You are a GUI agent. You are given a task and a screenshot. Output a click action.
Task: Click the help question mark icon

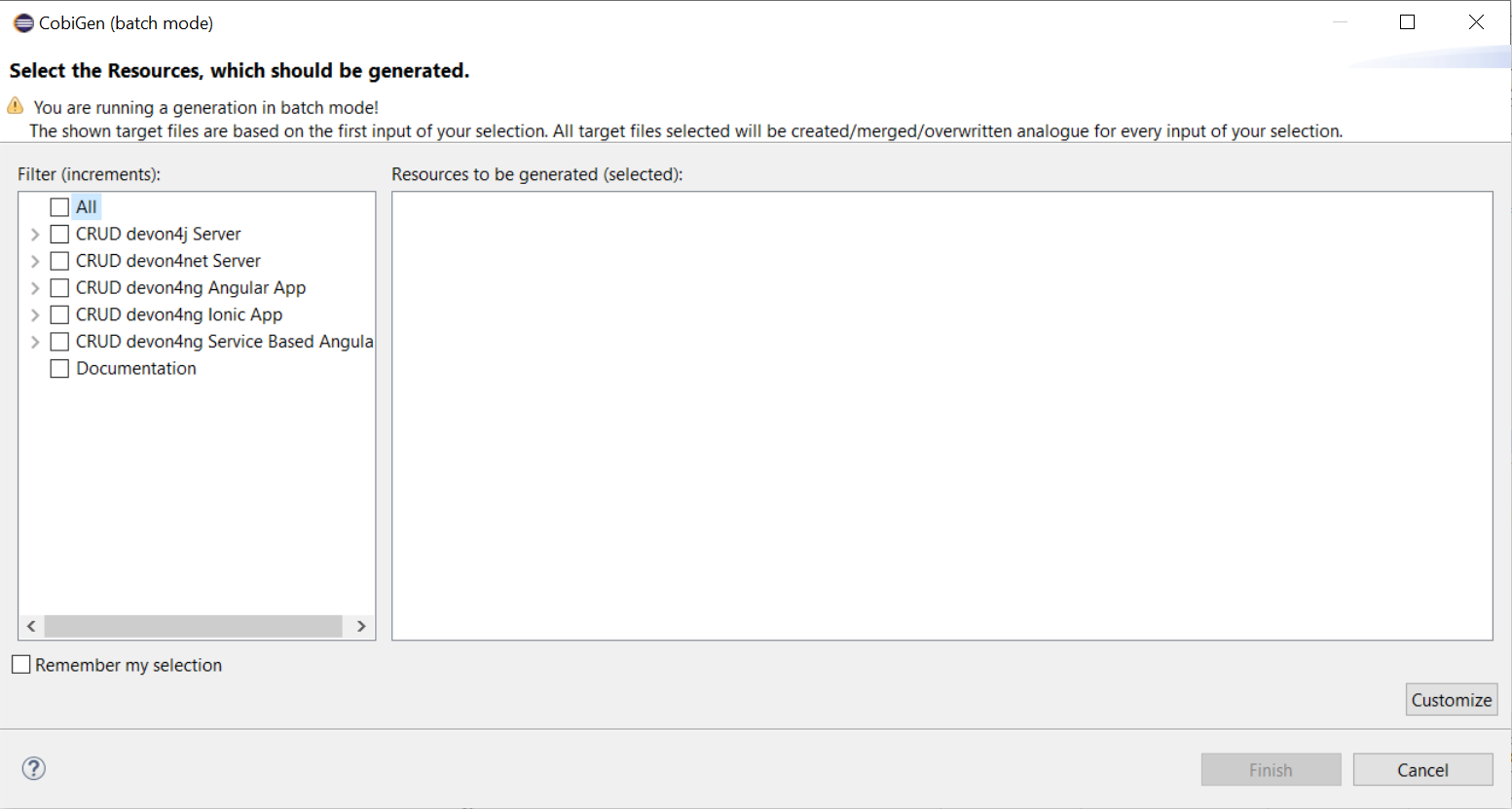coord(34,769)
